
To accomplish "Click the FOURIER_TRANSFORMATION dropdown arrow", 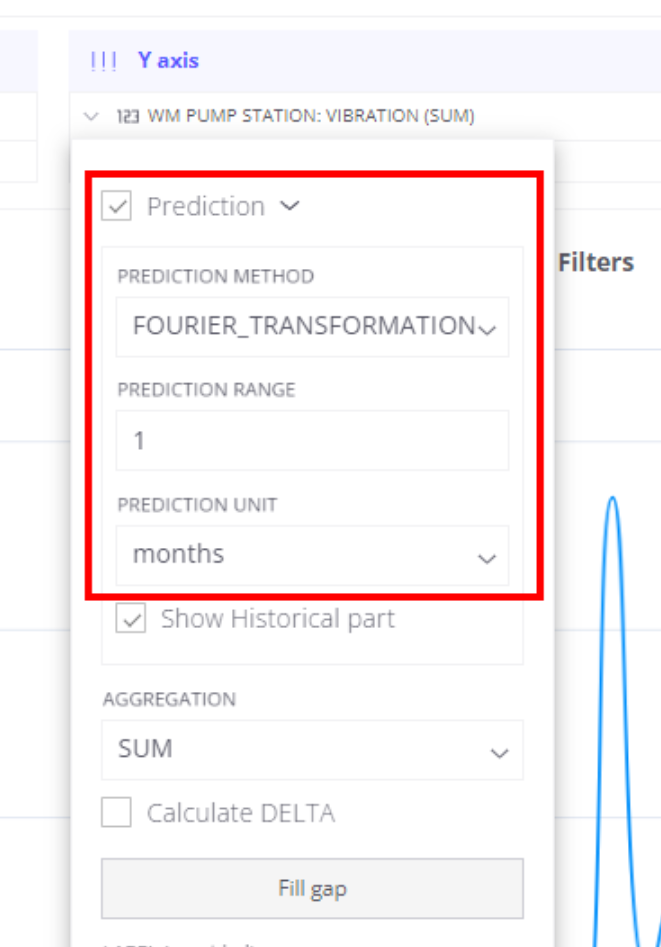I will (x=487, y=329).
